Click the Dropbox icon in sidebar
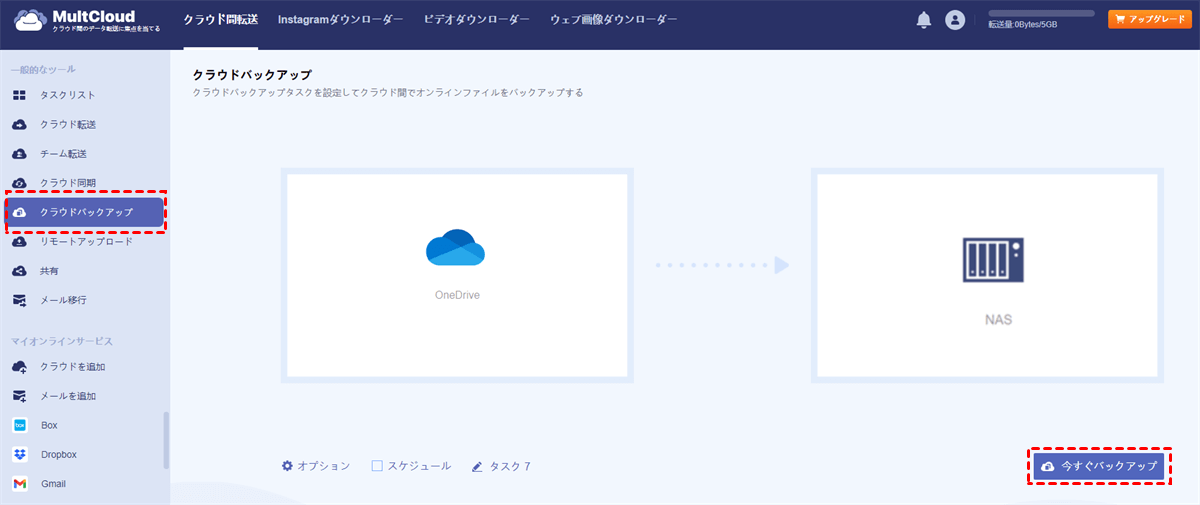 tap(20, 454)
